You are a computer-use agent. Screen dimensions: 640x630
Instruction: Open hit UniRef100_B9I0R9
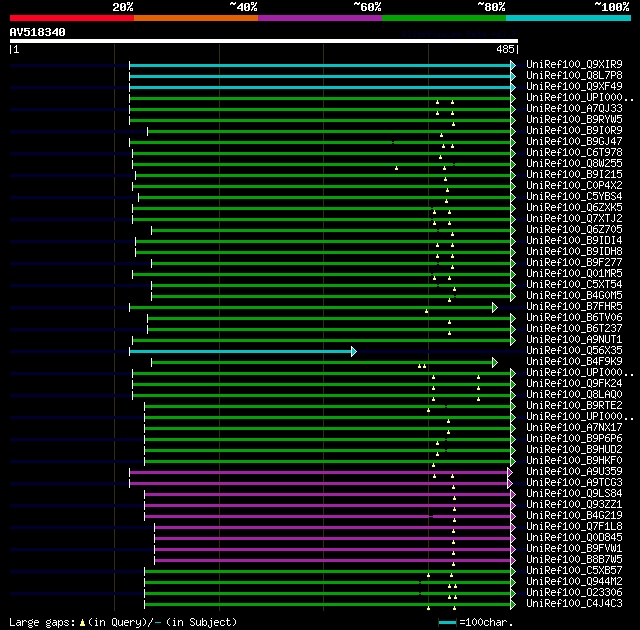point(574,131)
